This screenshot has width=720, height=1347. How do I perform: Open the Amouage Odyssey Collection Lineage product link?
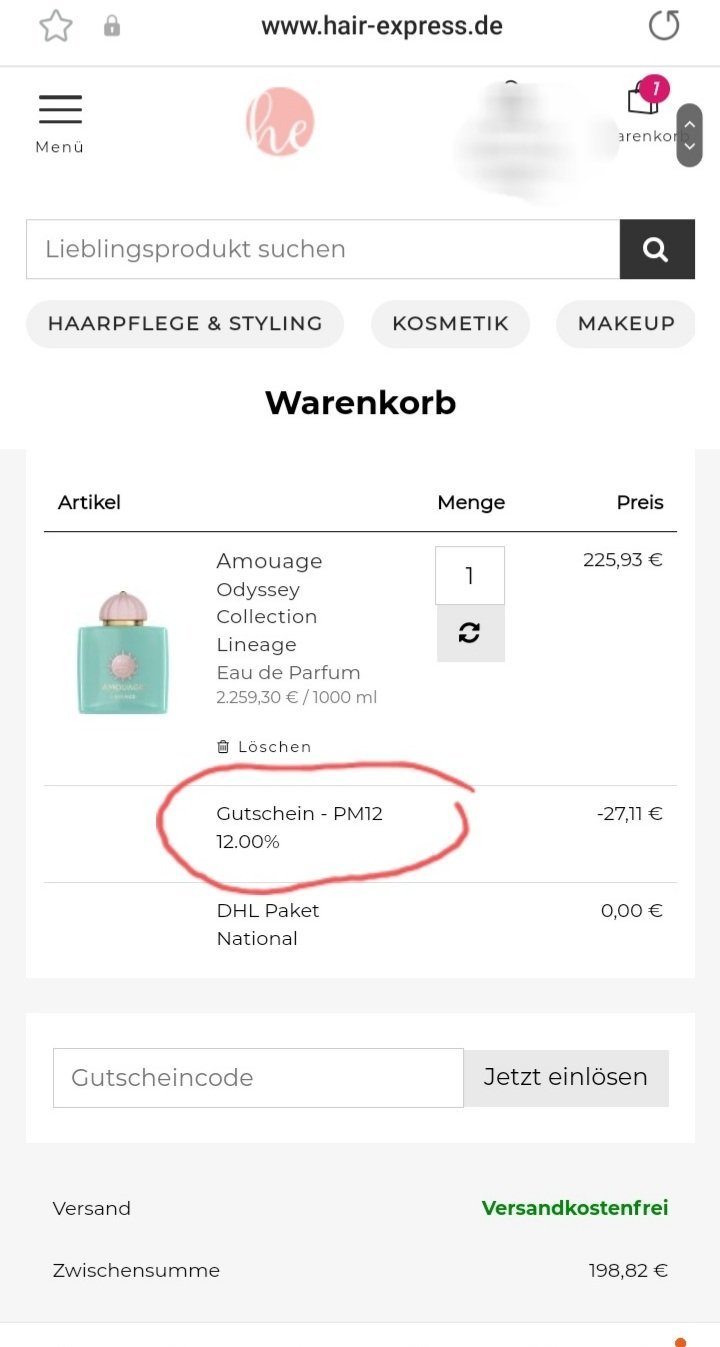pyautogui.click(x=269, y=603)
